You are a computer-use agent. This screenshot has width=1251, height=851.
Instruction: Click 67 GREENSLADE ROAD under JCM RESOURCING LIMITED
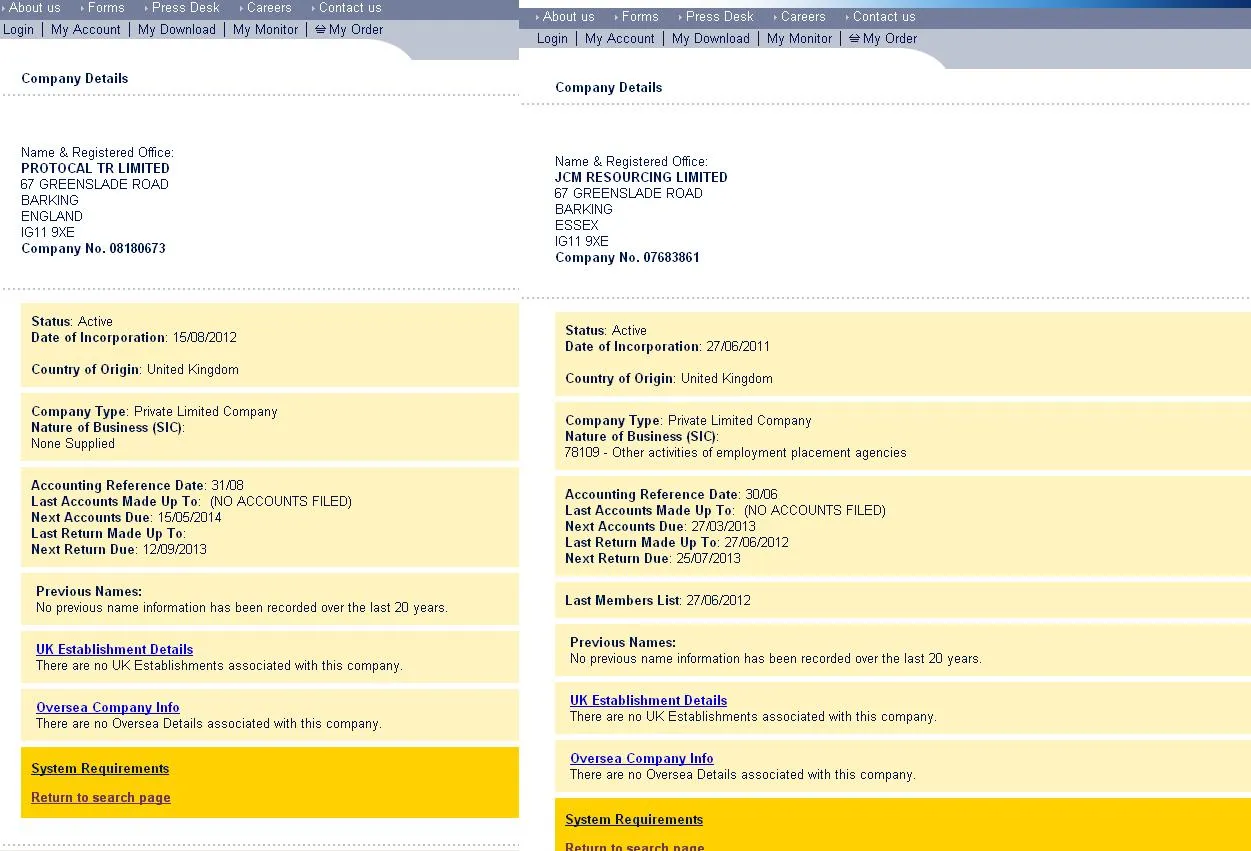[x=629, y=194]
